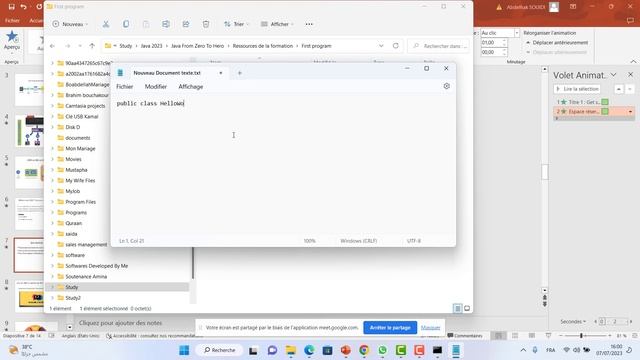Click Lire la sélection button
640x360 pixels.
tap(577, 89)
